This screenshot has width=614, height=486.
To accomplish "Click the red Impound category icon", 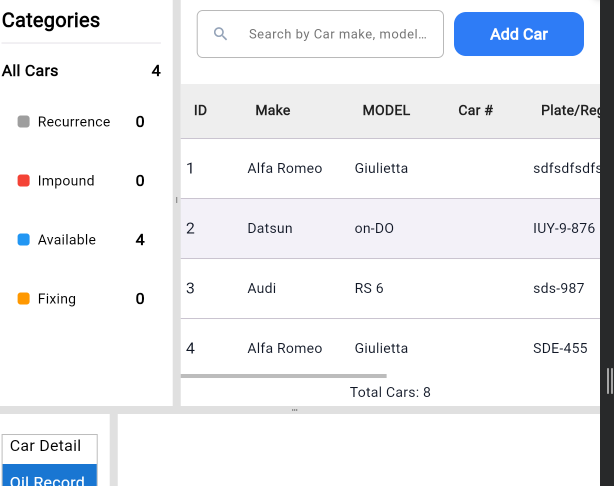I will point(24,181).
